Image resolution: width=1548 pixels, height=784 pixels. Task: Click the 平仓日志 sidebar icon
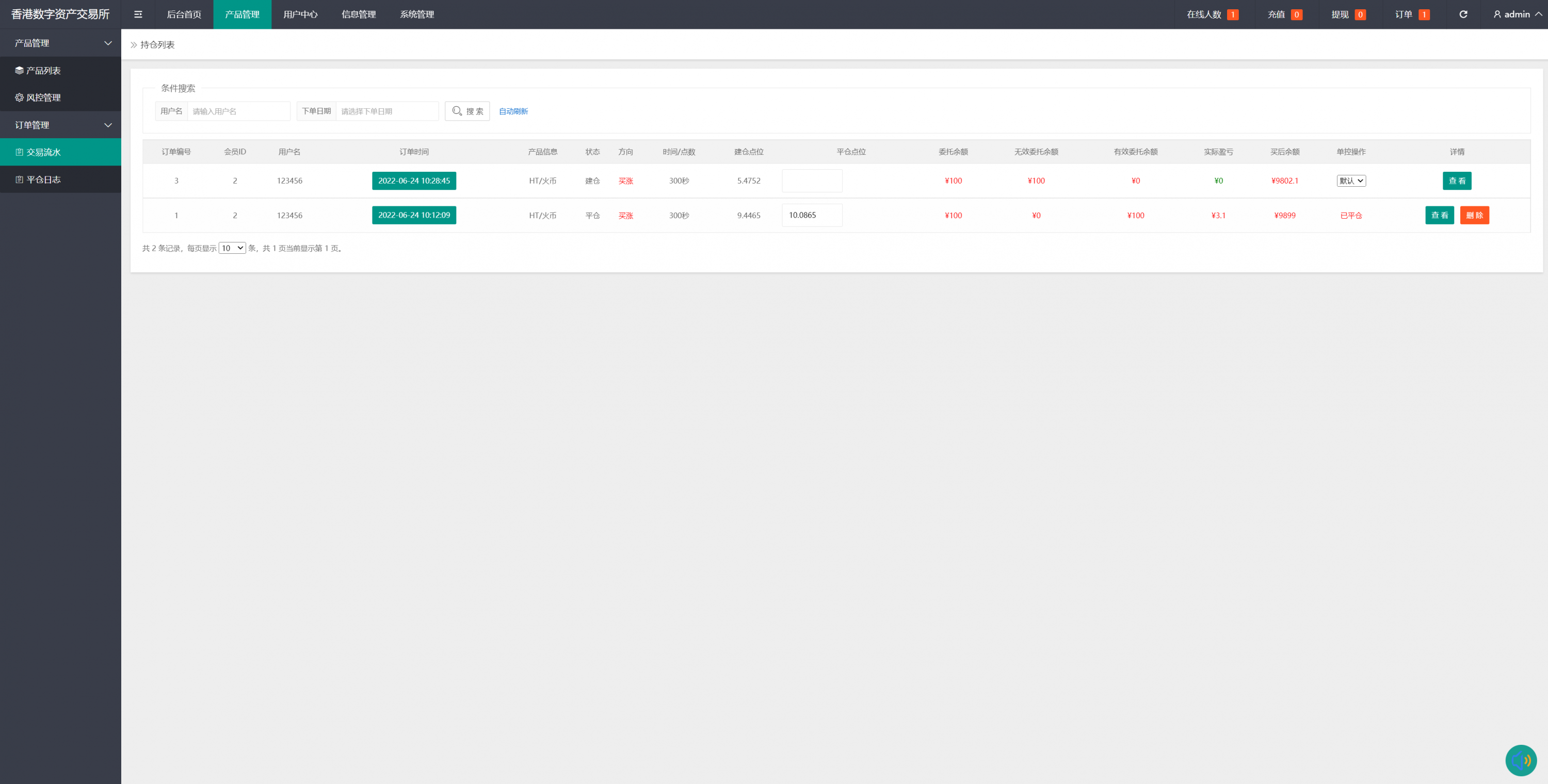pyautogui.click(x=19, y=179)
